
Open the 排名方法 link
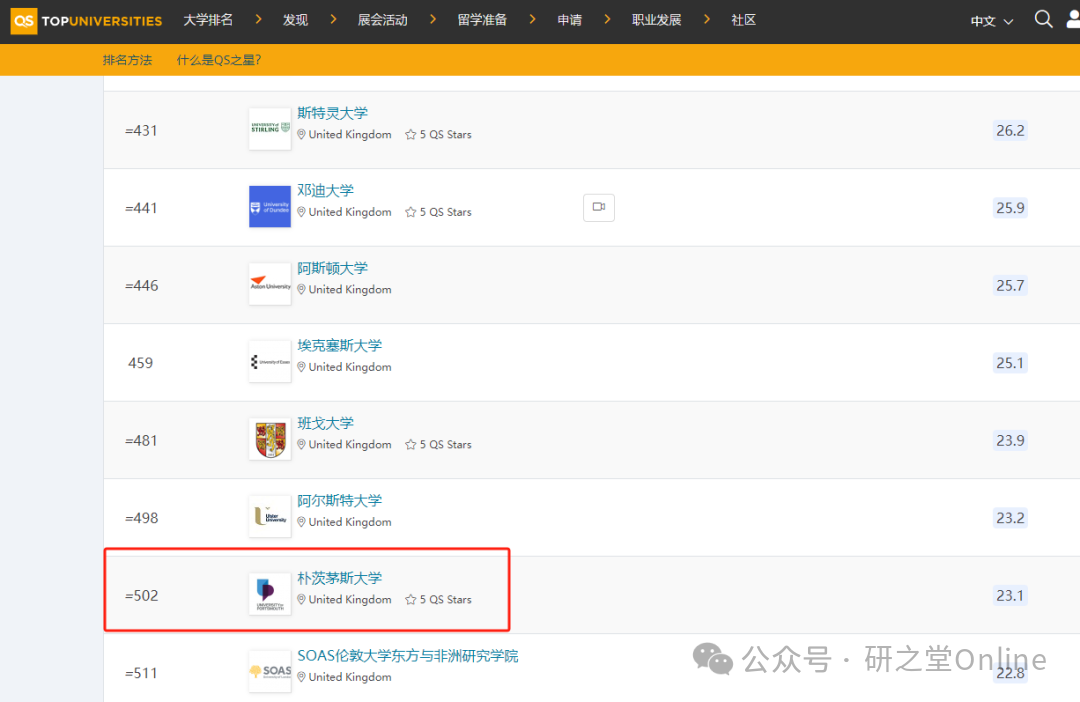click(x=127, y=60)
